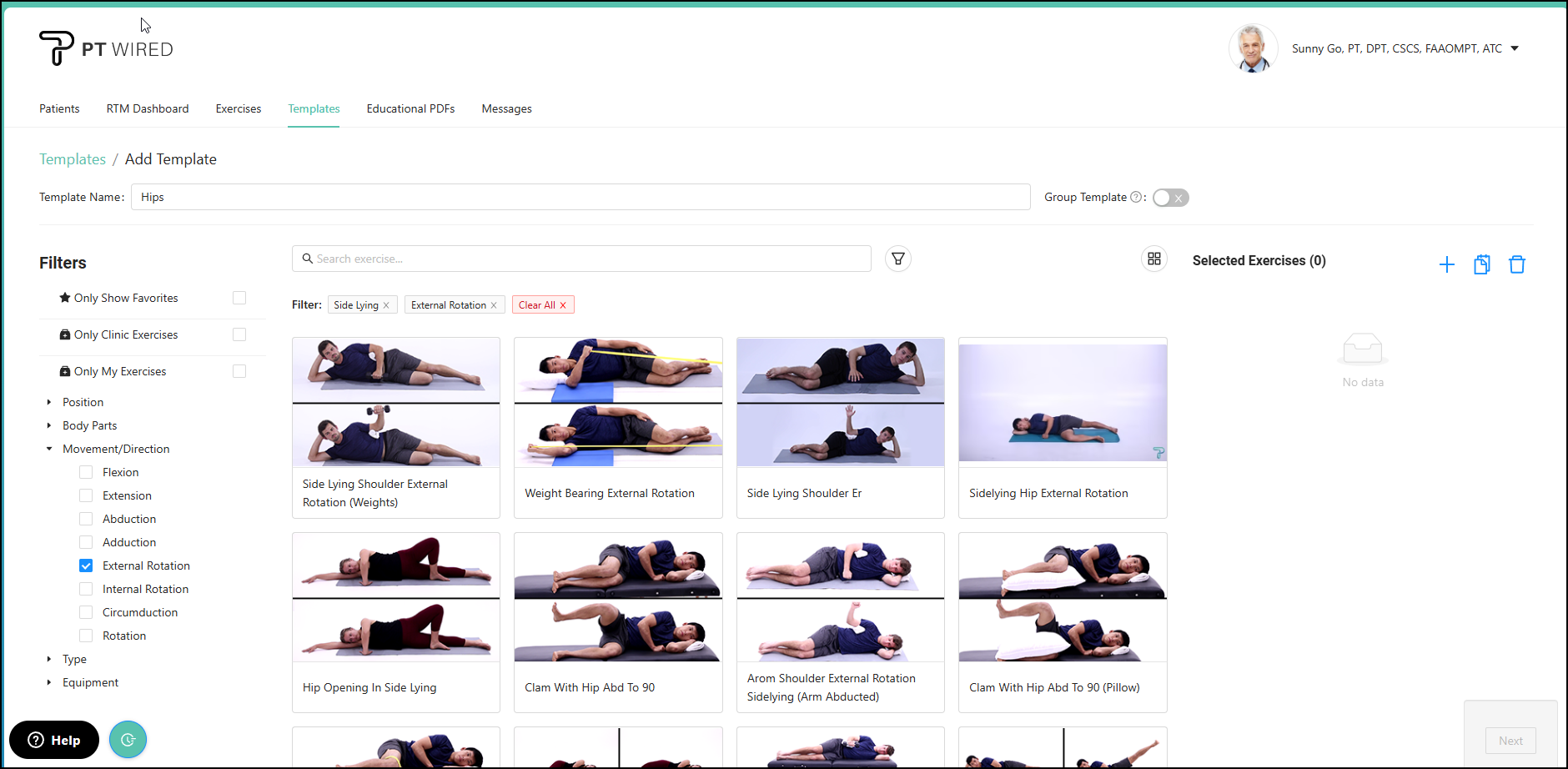This screenshot has width=1568, height=769.
Task: Switch to grid view layout icon
Action: coord(1154,259)
